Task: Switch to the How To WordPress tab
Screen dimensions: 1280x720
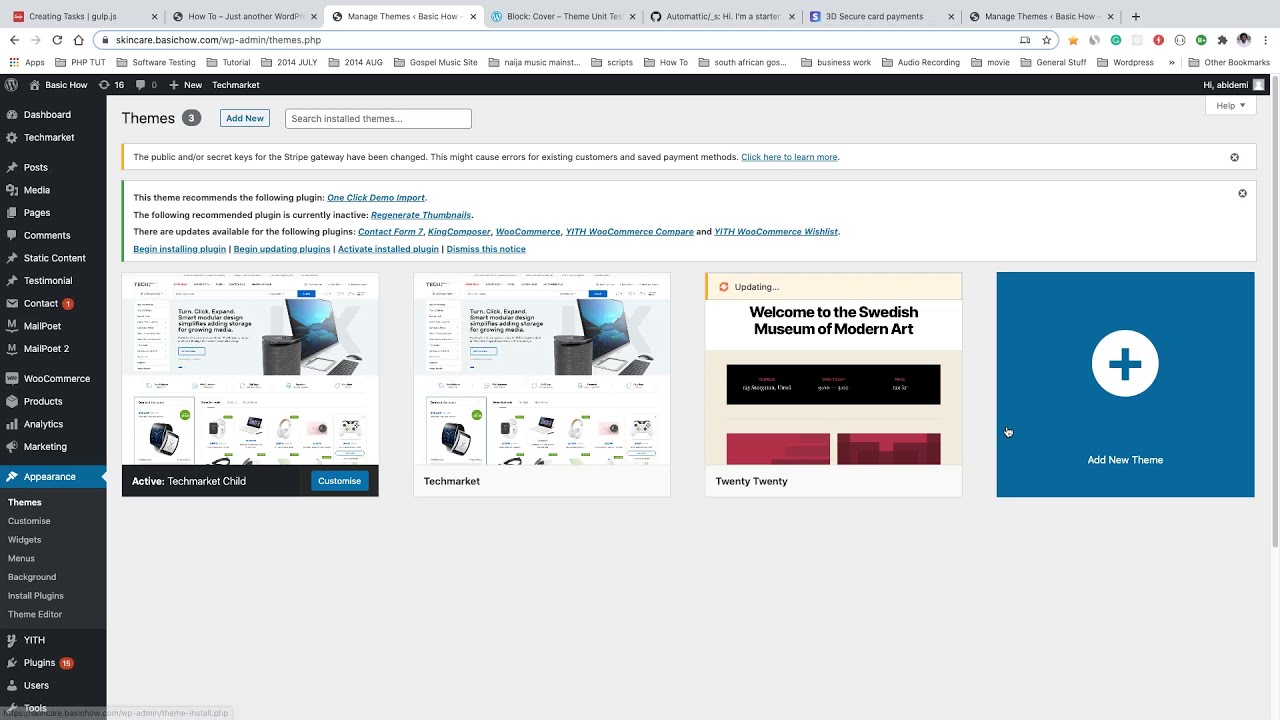Action: coord(244,16)
